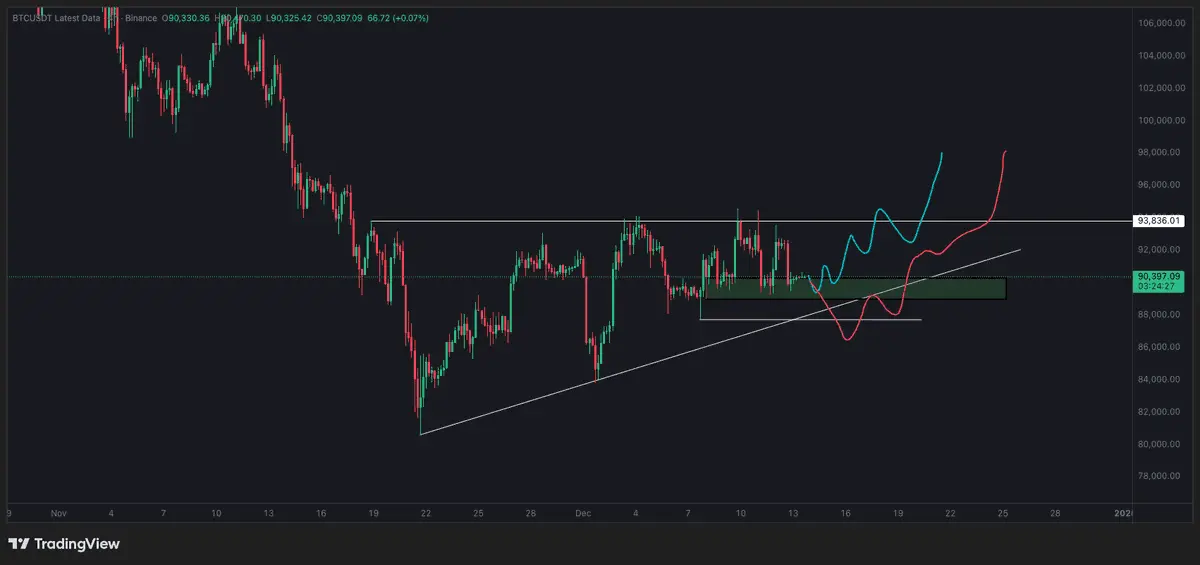Click the 98,000.00 price axis label

[x=1161, y=153]
